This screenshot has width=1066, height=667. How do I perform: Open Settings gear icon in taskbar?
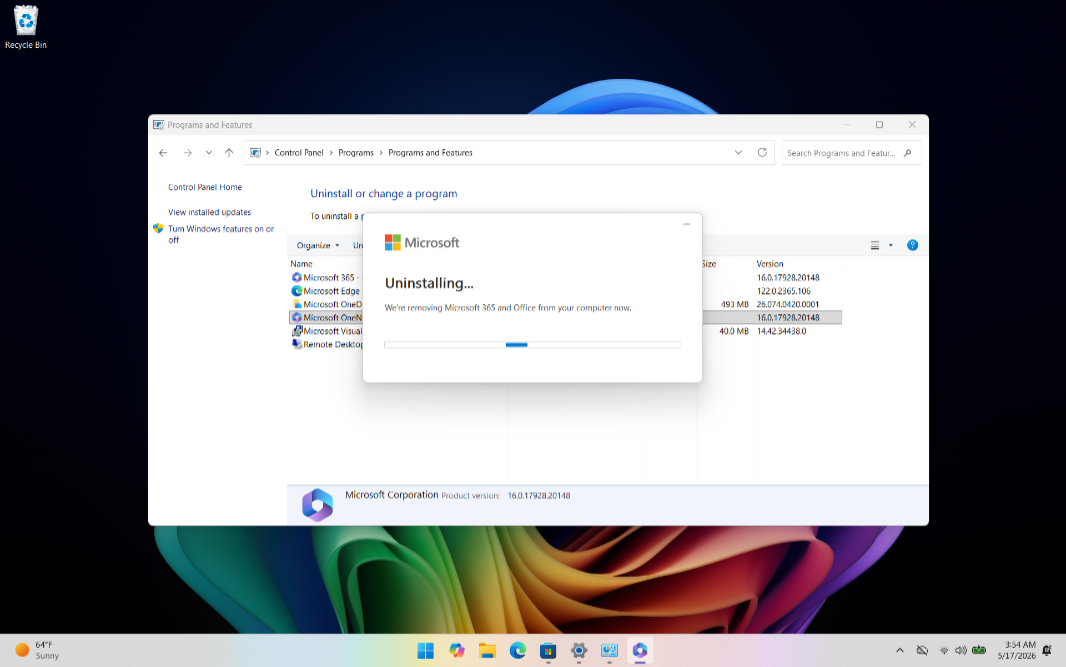pos(579,651)
